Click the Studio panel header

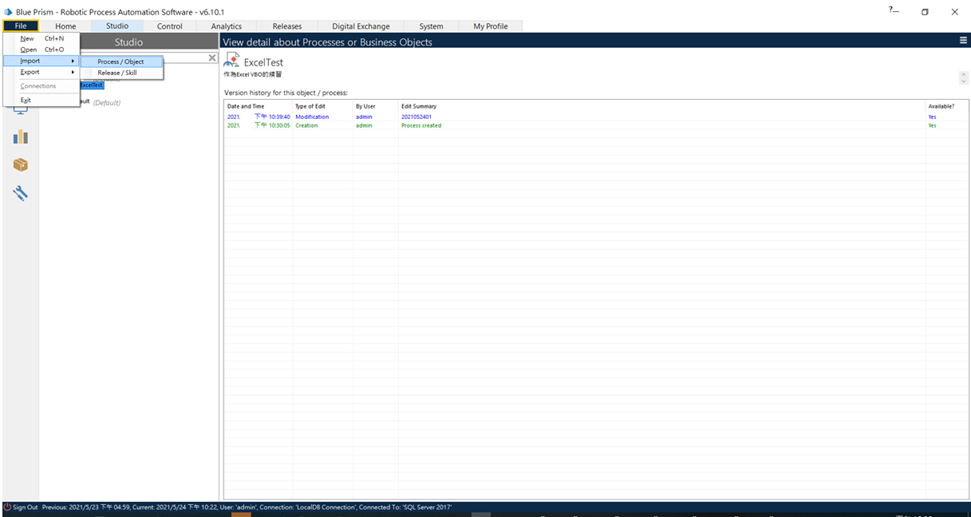click(x=129, y=42)
